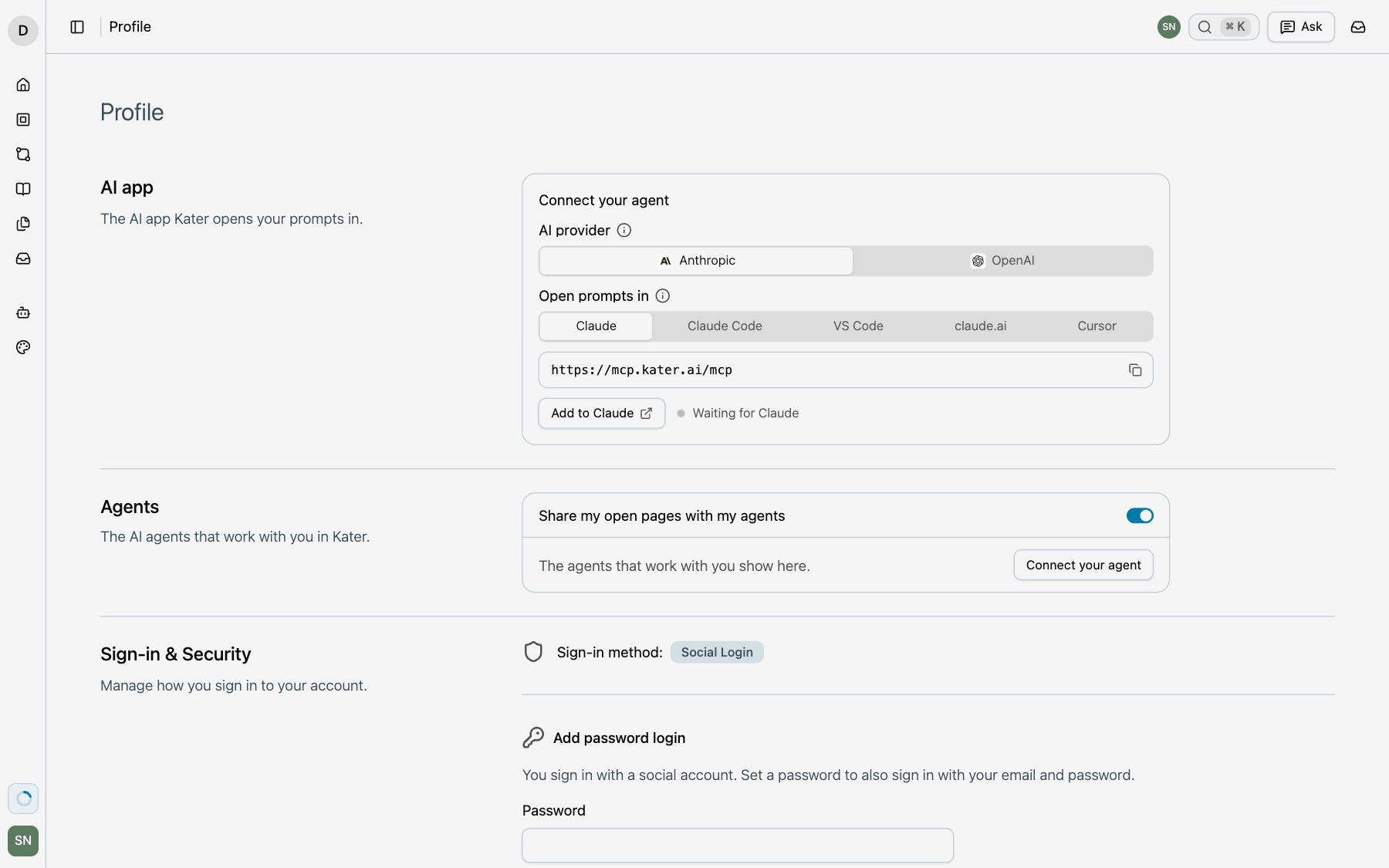Open the search ⌘K button
1389x868 pixels.
point(1224,27)
